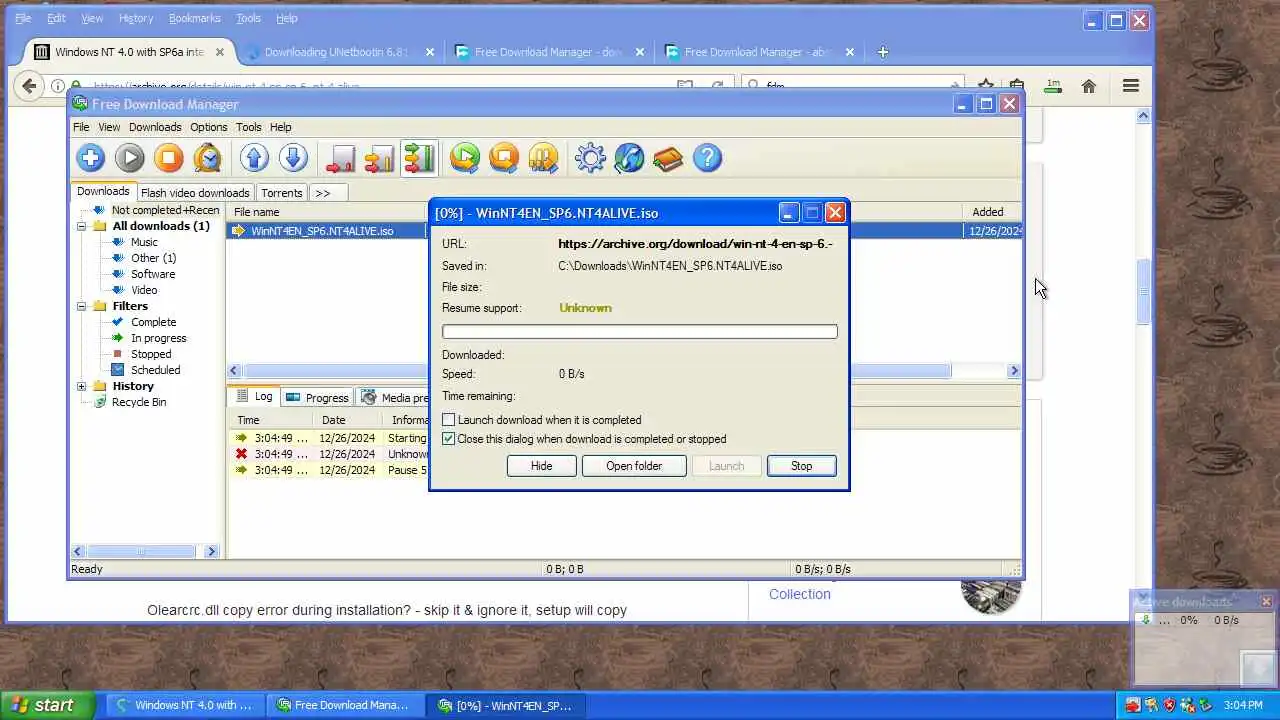Image resolution: width=1280 pixels, height=720 pixels.
Task: Open the download scheduler clock icon
Action: click(x=207, y=158)
